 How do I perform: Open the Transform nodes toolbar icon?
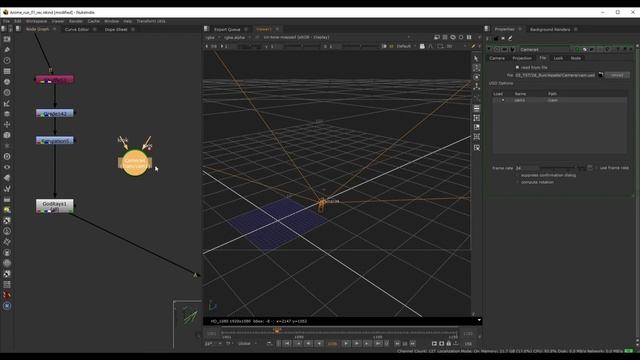pyautogui.click(x=7, y=124)
